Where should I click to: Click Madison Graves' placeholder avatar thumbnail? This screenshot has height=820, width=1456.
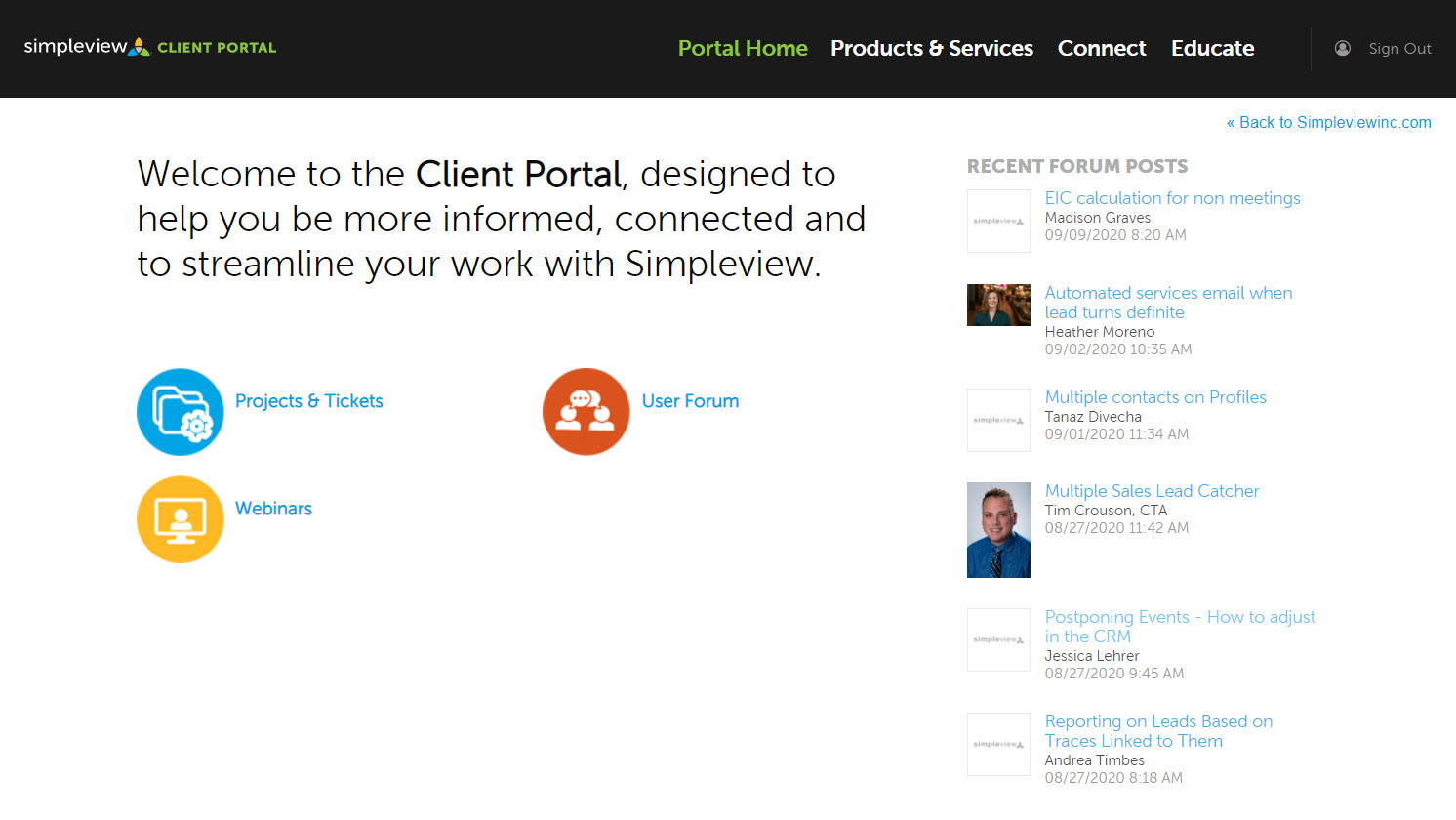point(998,221)
